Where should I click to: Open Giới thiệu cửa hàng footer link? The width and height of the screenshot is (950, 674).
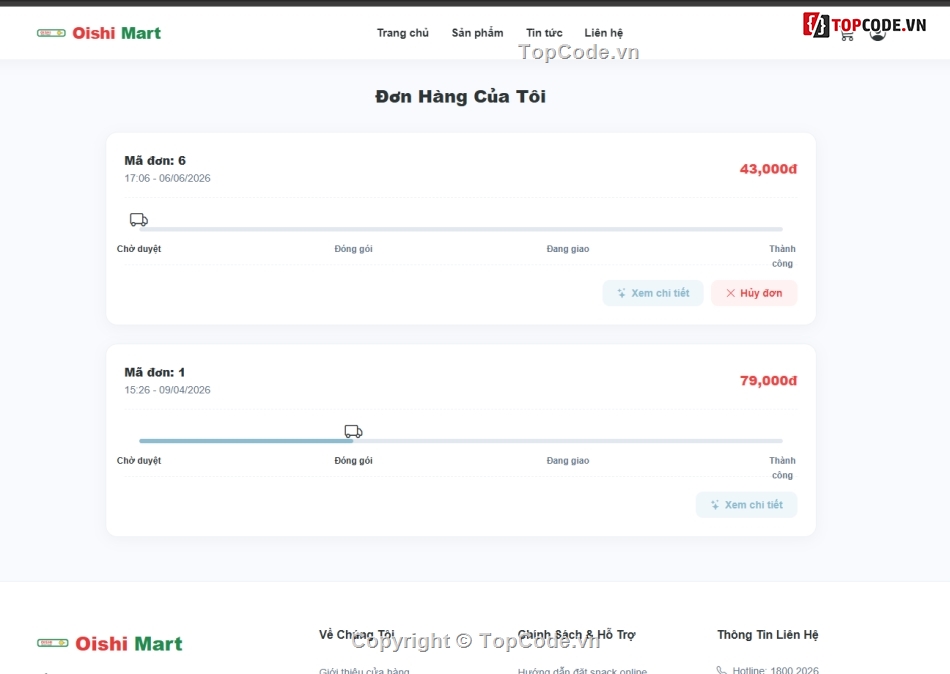click(x=364, y=670)
